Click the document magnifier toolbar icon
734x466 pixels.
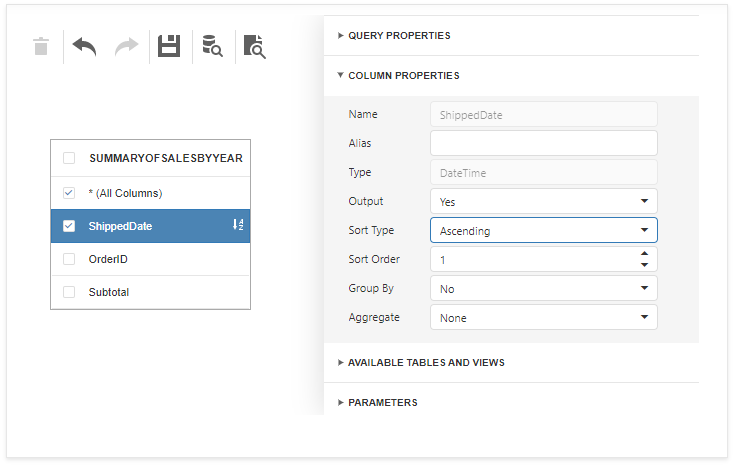coord(255,46)
